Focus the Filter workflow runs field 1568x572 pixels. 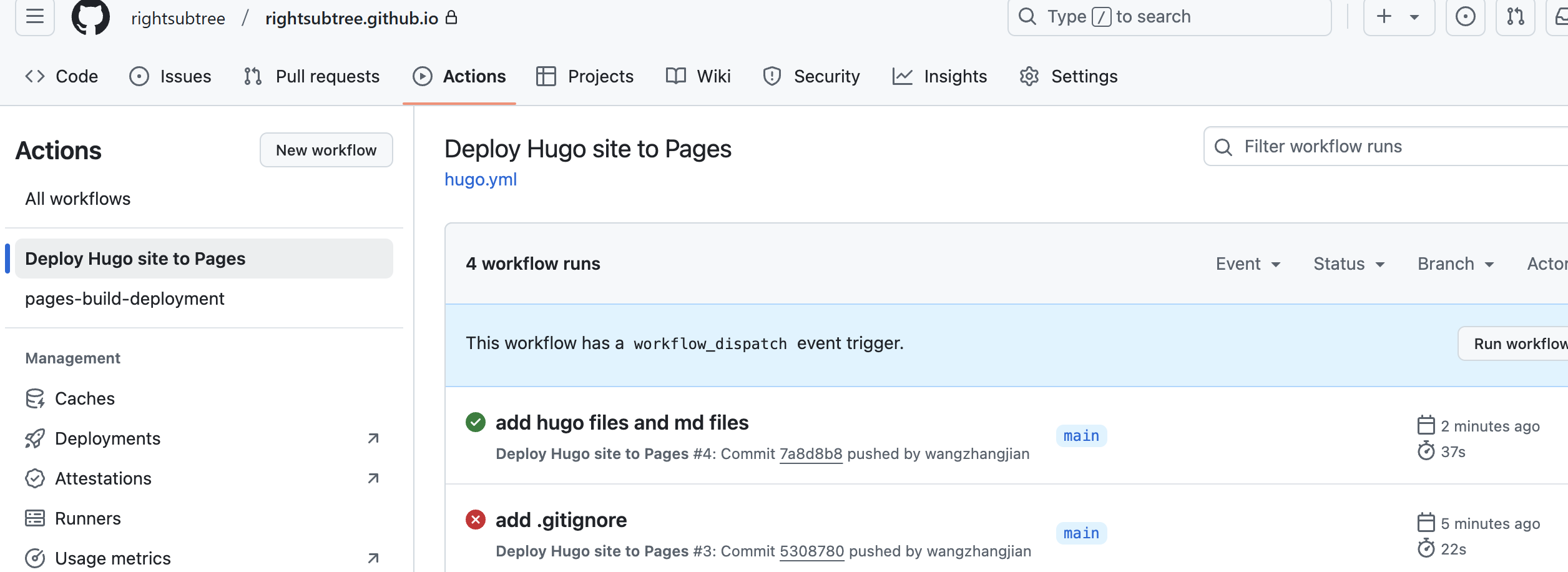click(1386, 147)
